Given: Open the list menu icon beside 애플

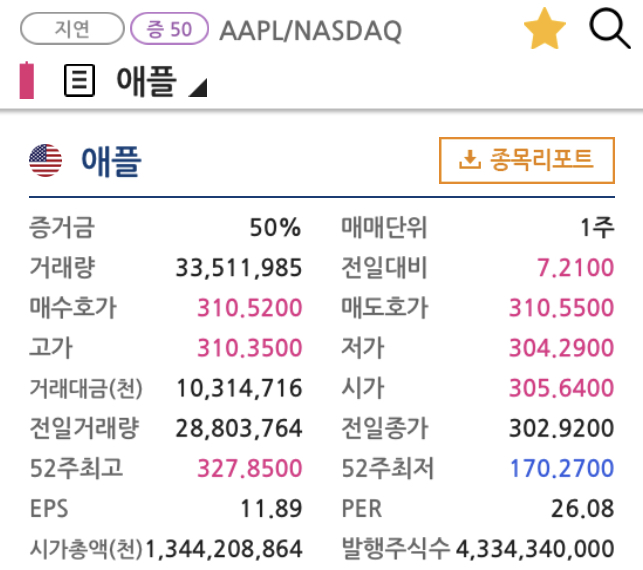Looking at the screenshot, I should 80,80.
